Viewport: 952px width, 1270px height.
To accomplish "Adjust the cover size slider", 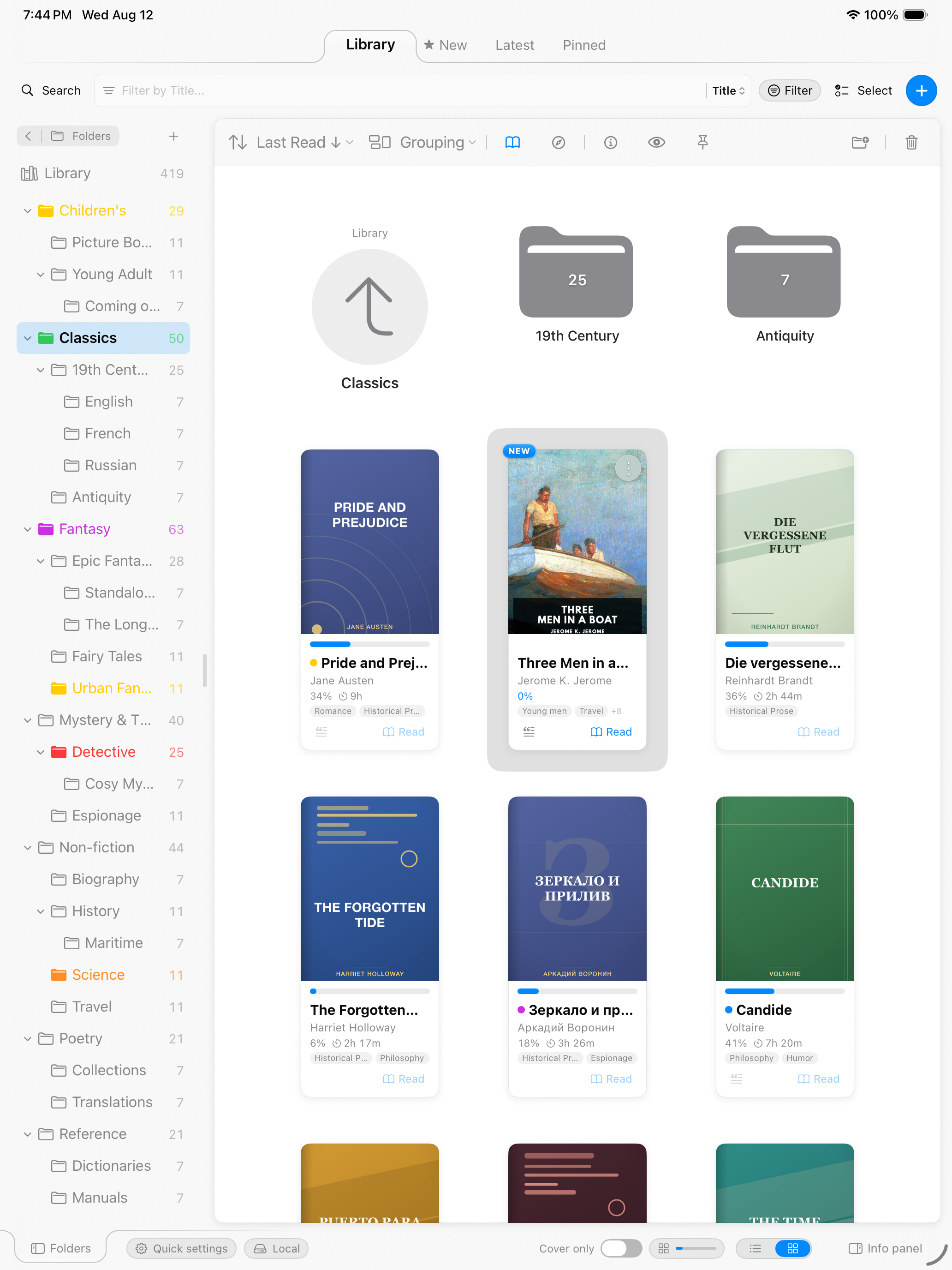I will (696, 1248).
